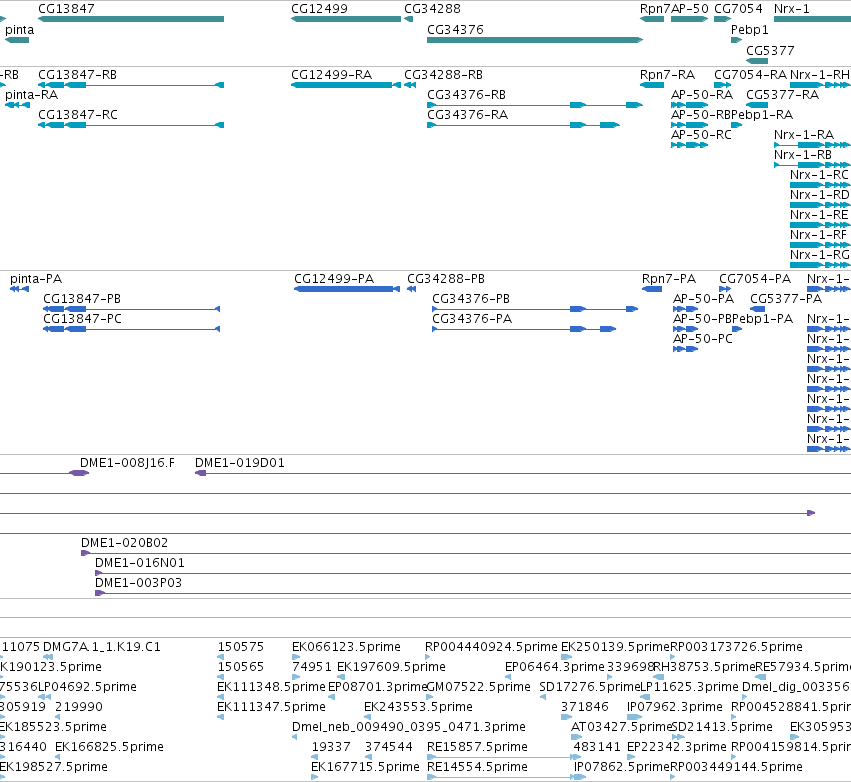This screenshot has width=851, height=782.
Task: Open the AP-50-PA protein label
Action: pyautogui.click(x=703, y=299)
